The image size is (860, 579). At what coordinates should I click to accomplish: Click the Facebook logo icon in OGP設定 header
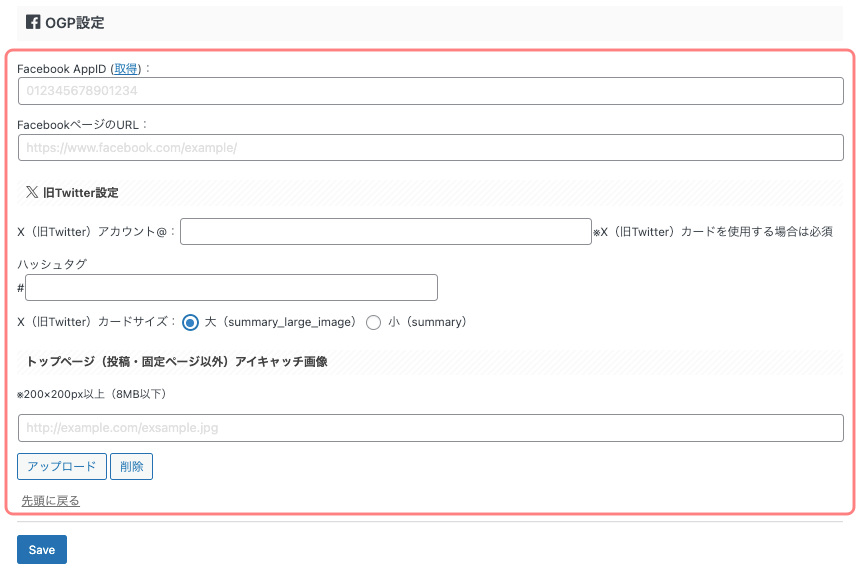click(31, 22)
